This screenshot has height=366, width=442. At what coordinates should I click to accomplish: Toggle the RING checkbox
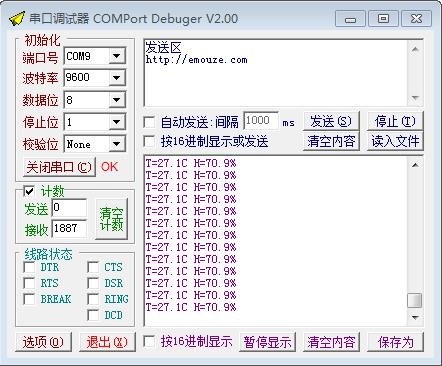point(93,299)
